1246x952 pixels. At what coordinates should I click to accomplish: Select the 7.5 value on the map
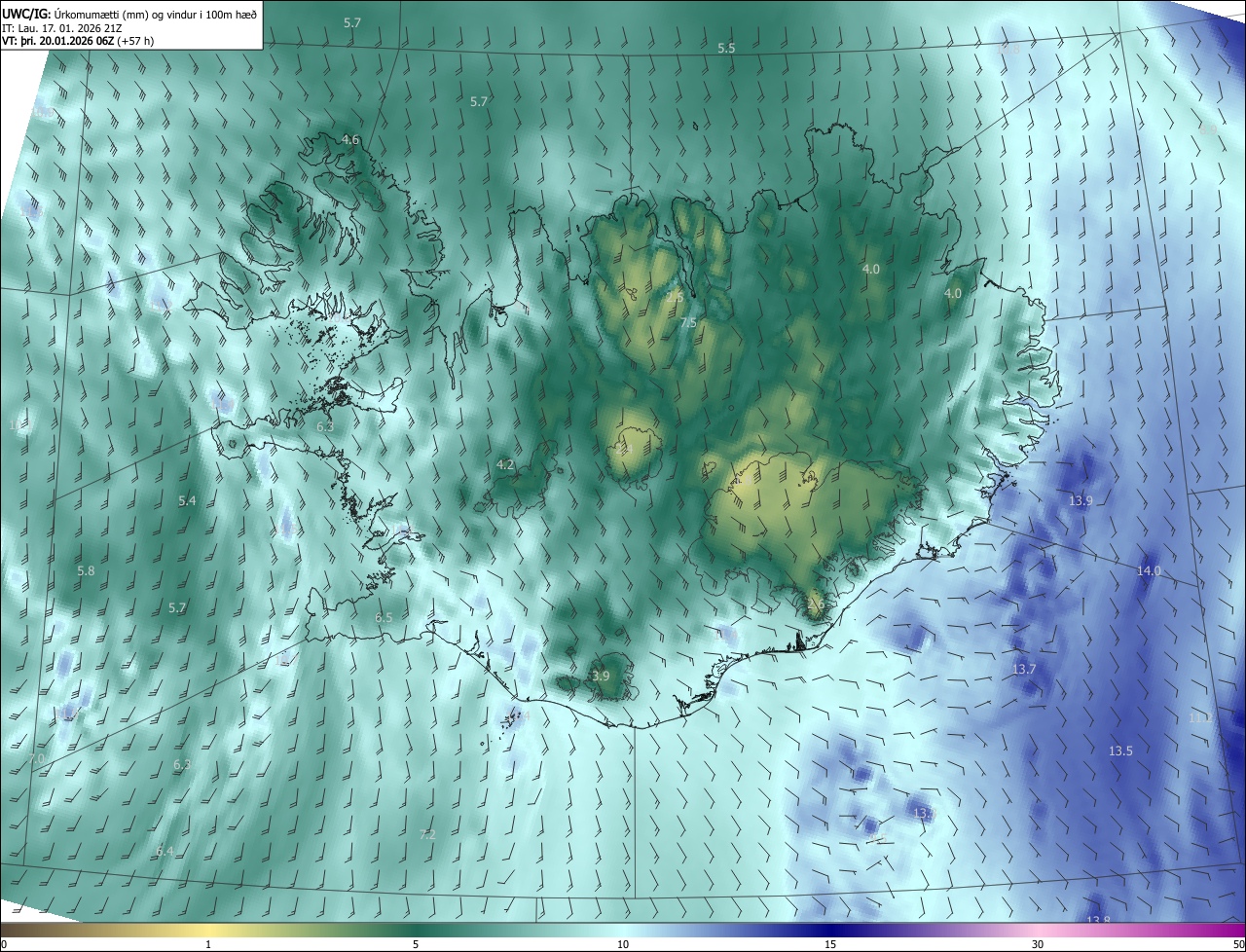pyautogui.click(x=688, y=322)
